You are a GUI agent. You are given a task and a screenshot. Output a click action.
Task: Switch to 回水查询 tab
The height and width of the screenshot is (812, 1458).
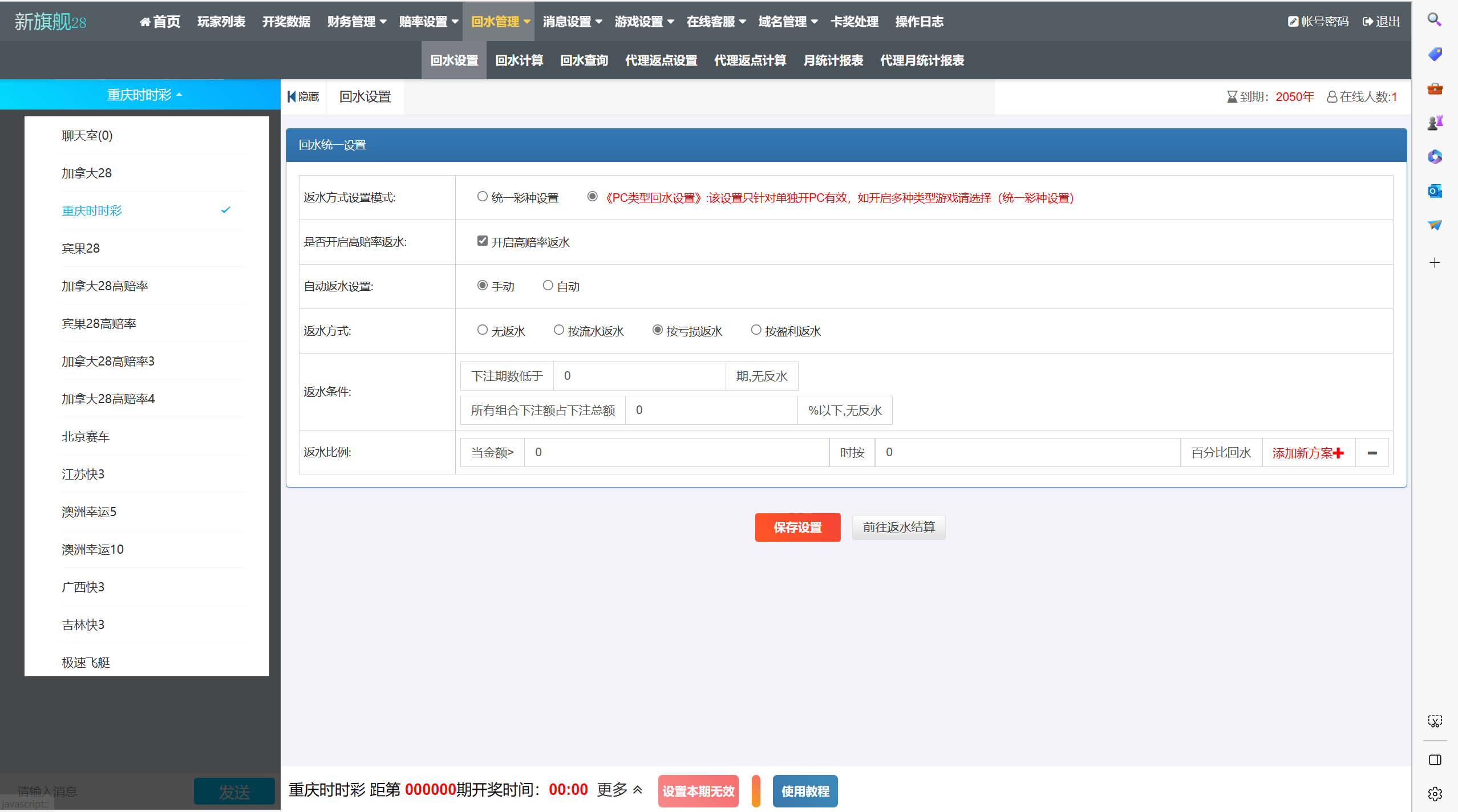click(584, 60)
